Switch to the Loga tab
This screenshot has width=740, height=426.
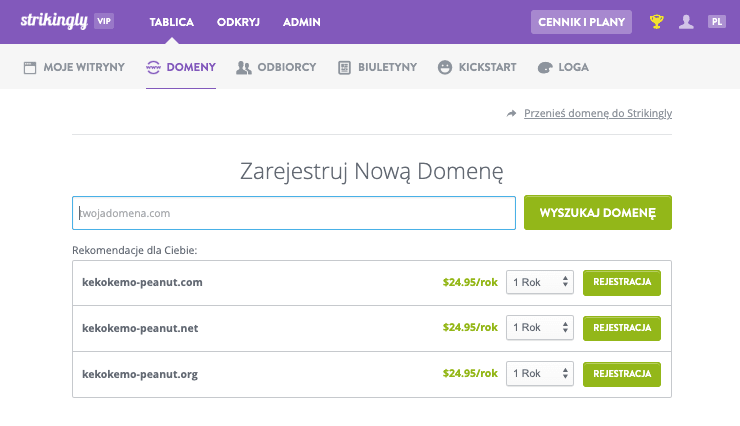point(563,67)
